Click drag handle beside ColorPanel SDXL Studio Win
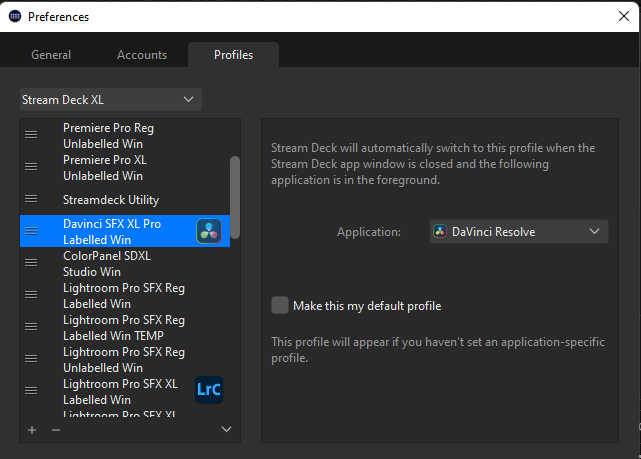This screenshot has height=459, width=641. (x=31, y=263)
